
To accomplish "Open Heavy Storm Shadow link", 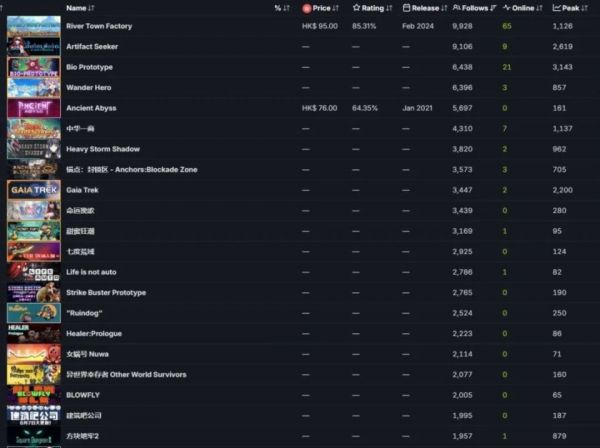I will coord(103,149).
